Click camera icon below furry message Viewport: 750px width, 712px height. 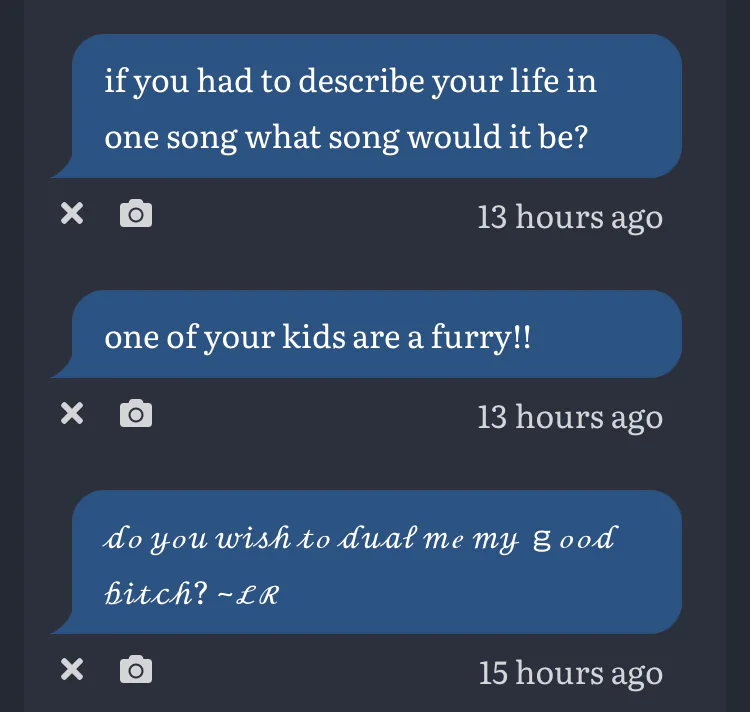136,413
